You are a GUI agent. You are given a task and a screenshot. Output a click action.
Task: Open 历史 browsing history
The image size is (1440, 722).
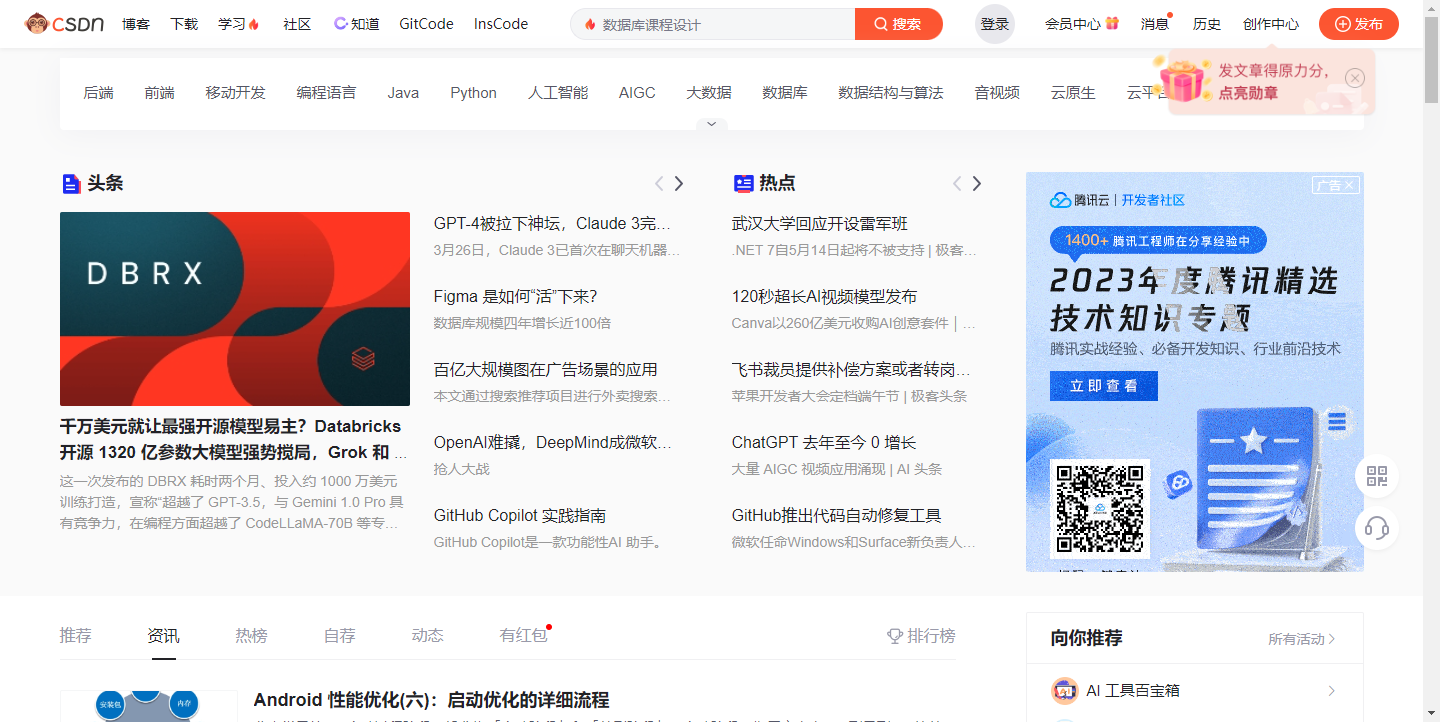(1207, 24)
